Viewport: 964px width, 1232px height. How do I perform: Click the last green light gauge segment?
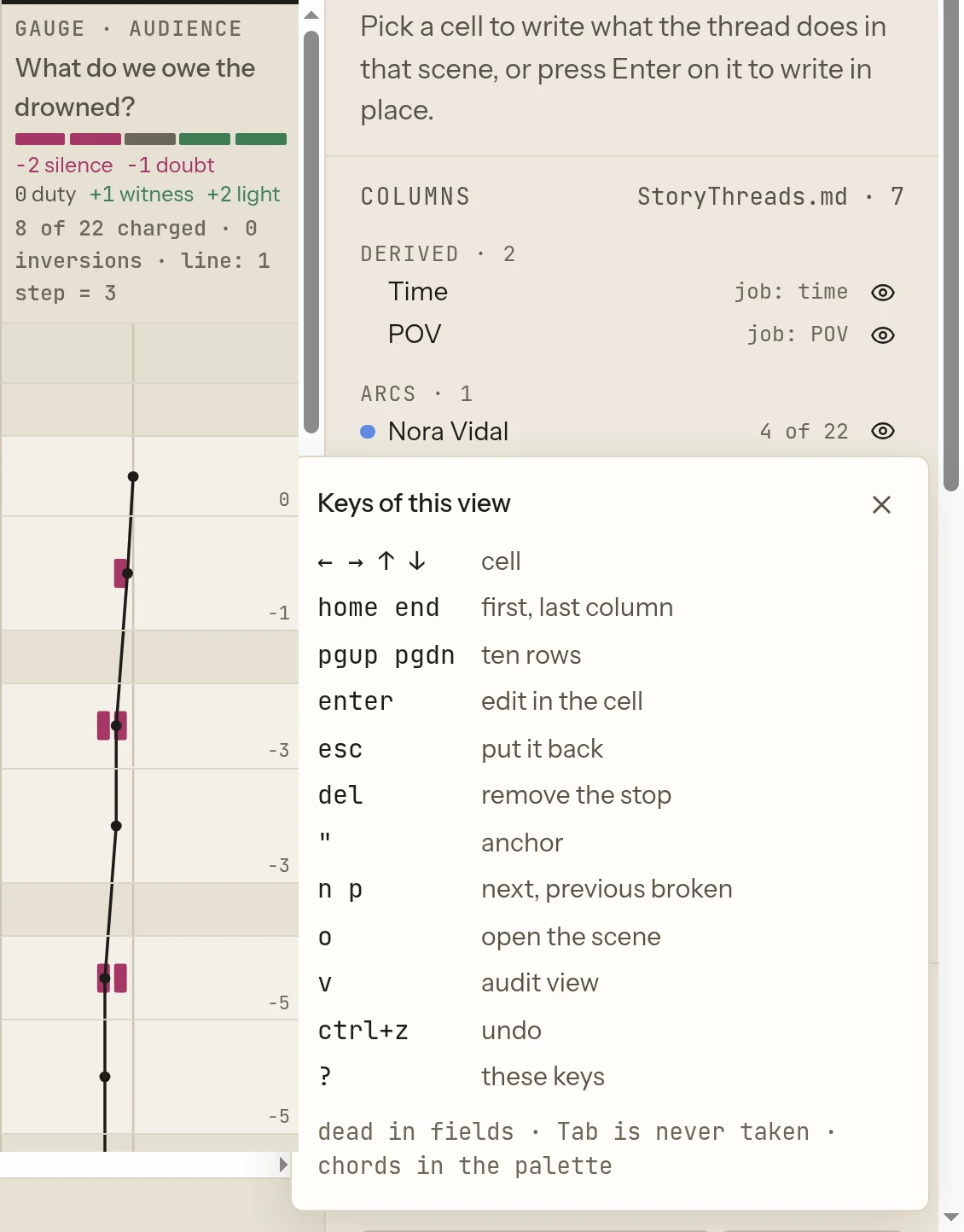coord(261,139)
